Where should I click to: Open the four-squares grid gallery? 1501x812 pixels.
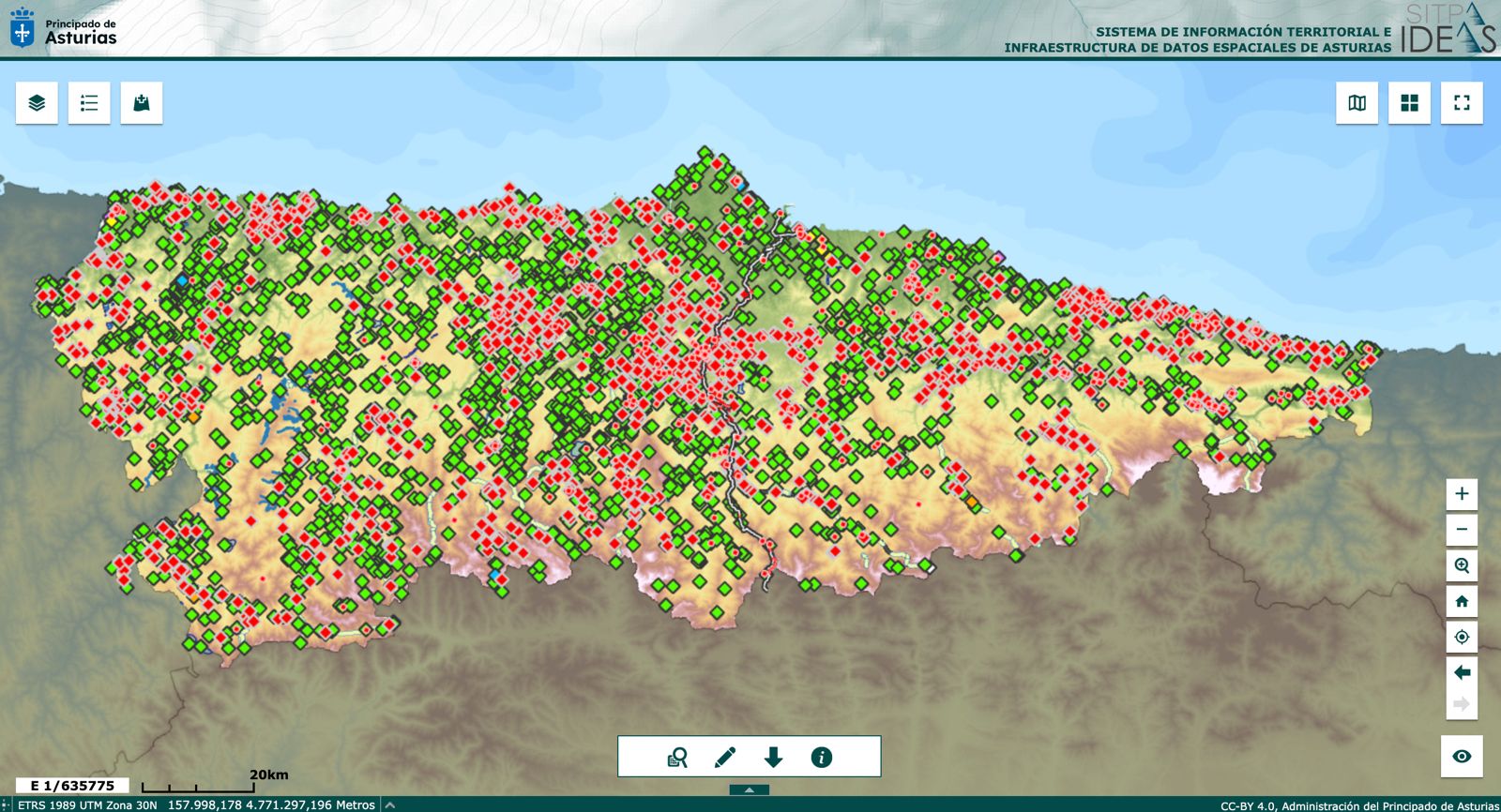pyautogui.click(x=1409, y=103)
